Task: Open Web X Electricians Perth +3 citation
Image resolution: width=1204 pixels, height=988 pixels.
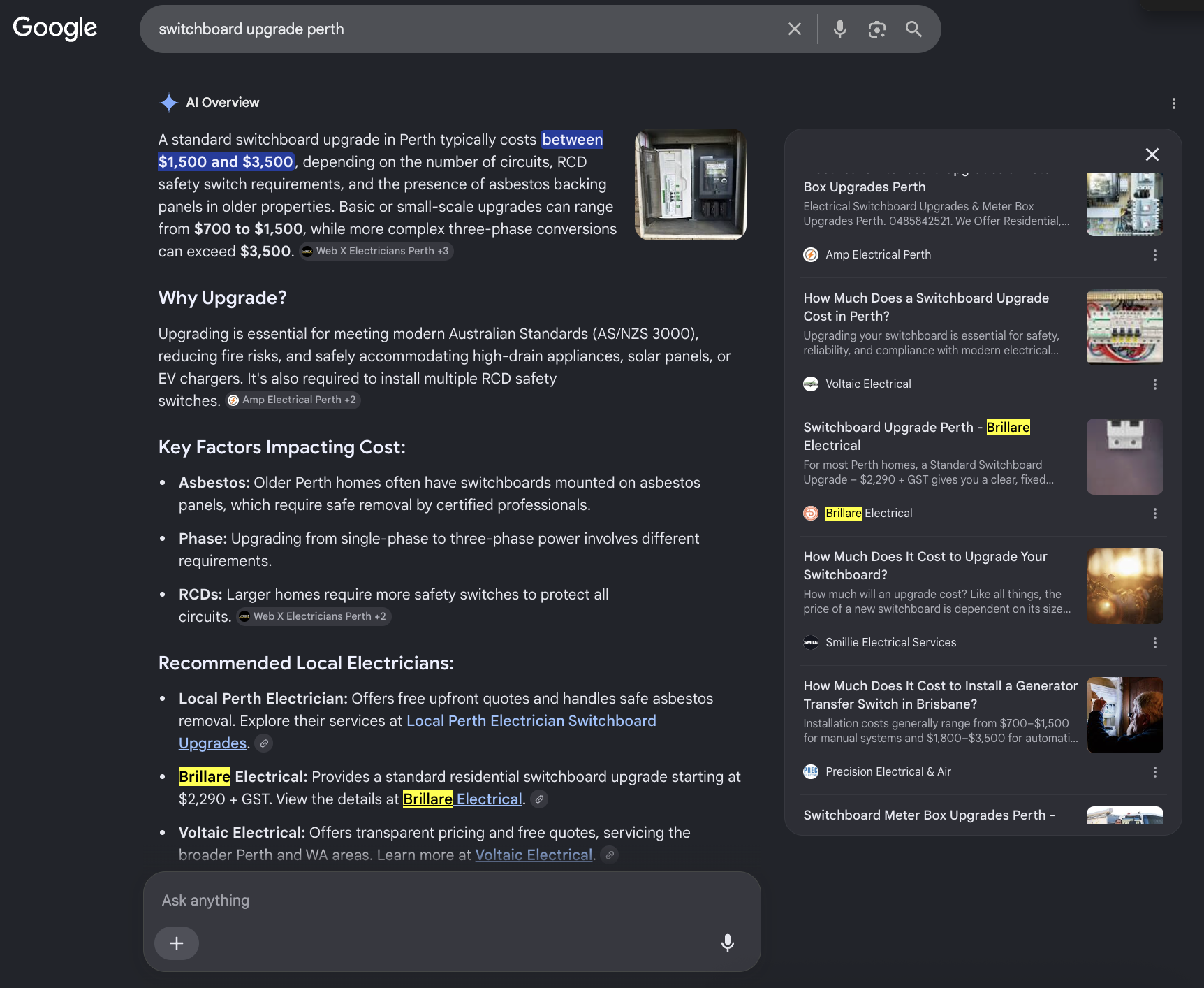Action: (376, 251)
